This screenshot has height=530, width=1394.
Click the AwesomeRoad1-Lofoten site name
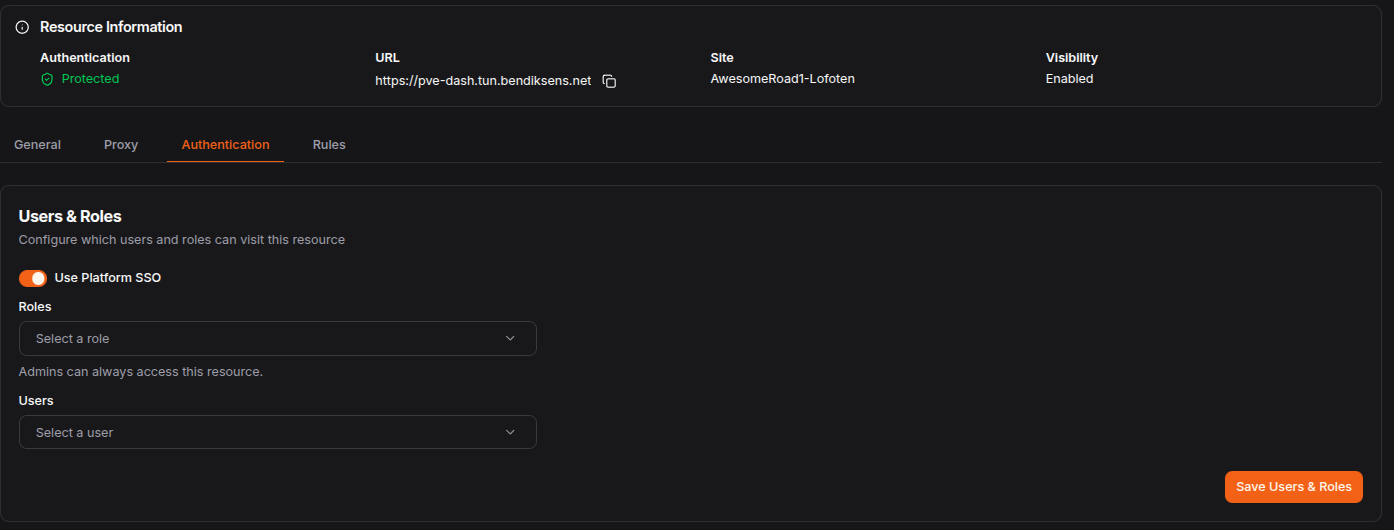point(783,79)
